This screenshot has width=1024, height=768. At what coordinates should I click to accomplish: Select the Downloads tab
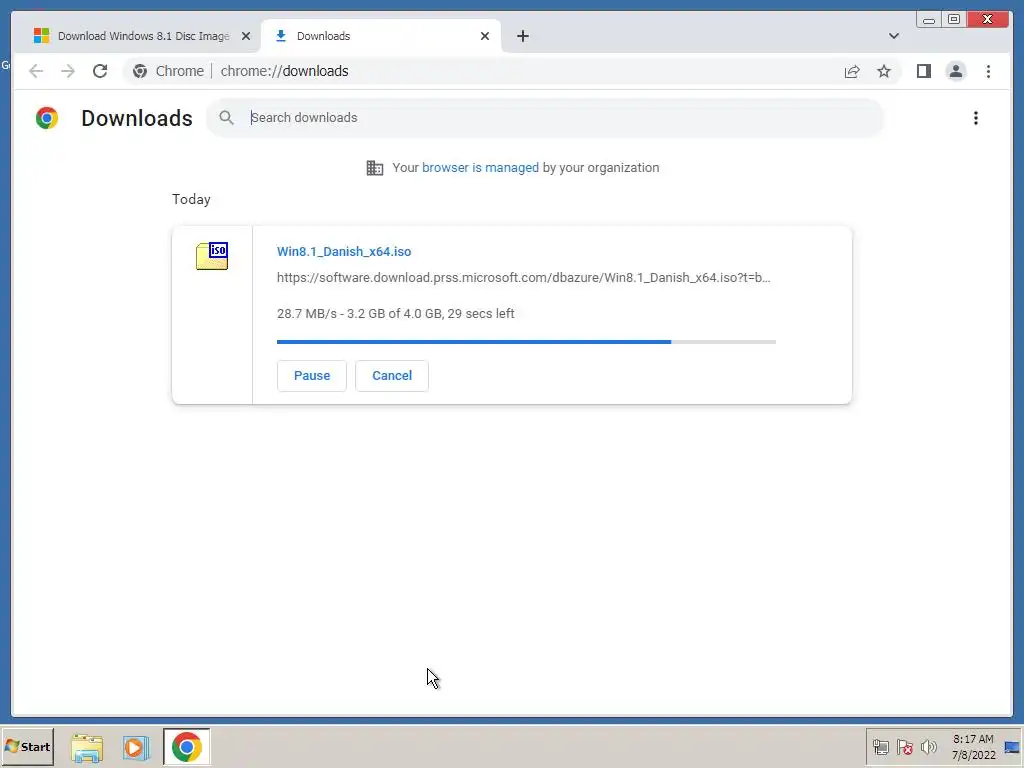pyautogui.click(x=381, y=36)
